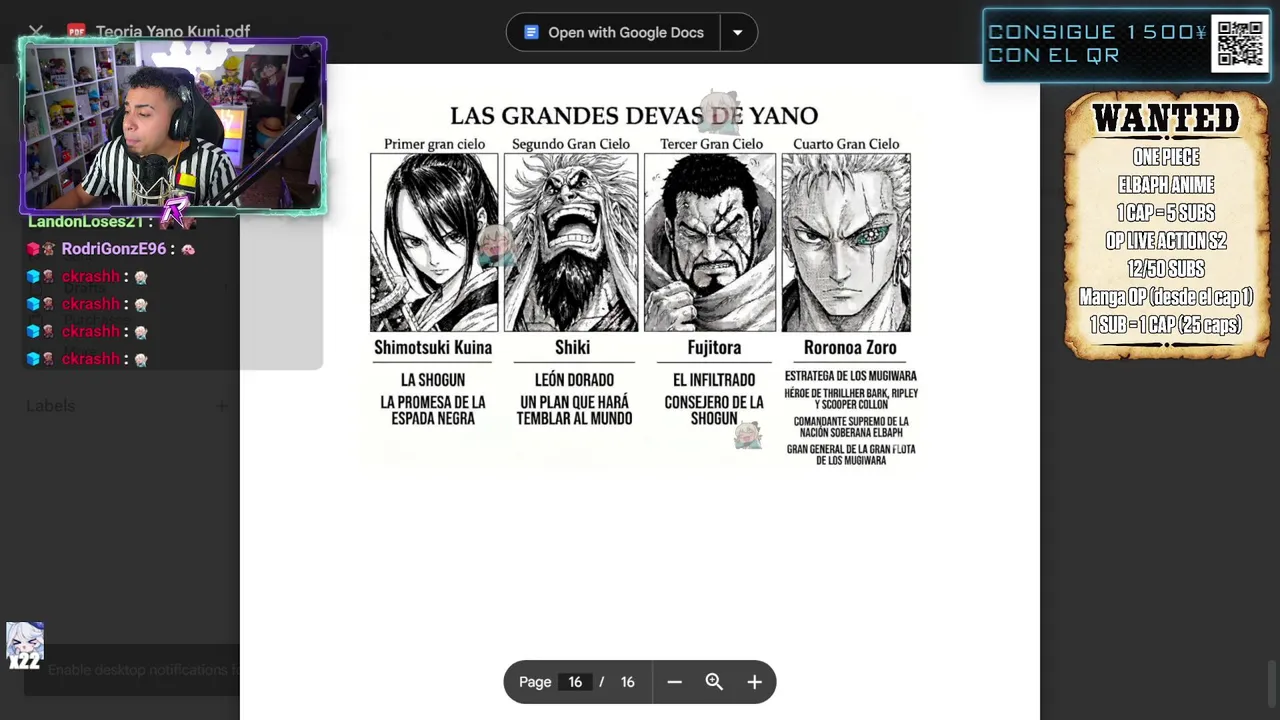Image resolution: width=1280 pixels, height=720 pixels.
Task: Click the Fujitora portrait image
Action: pos(710,242)
